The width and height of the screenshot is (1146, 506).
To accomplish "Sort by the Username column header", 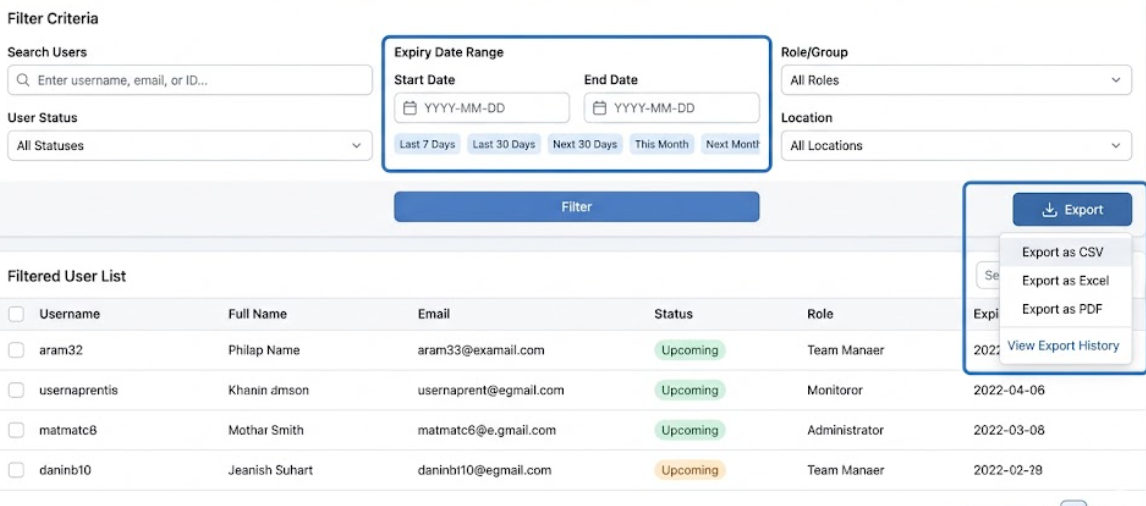I will 69,314.
